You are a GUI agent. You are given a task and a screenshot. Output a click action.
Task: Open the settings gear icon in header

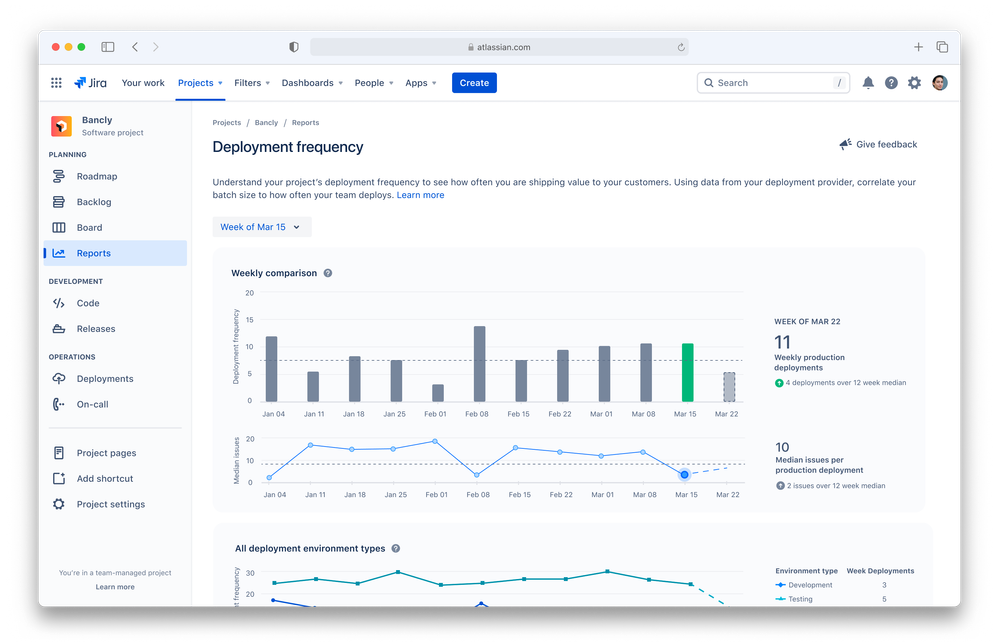coord(914,83)
